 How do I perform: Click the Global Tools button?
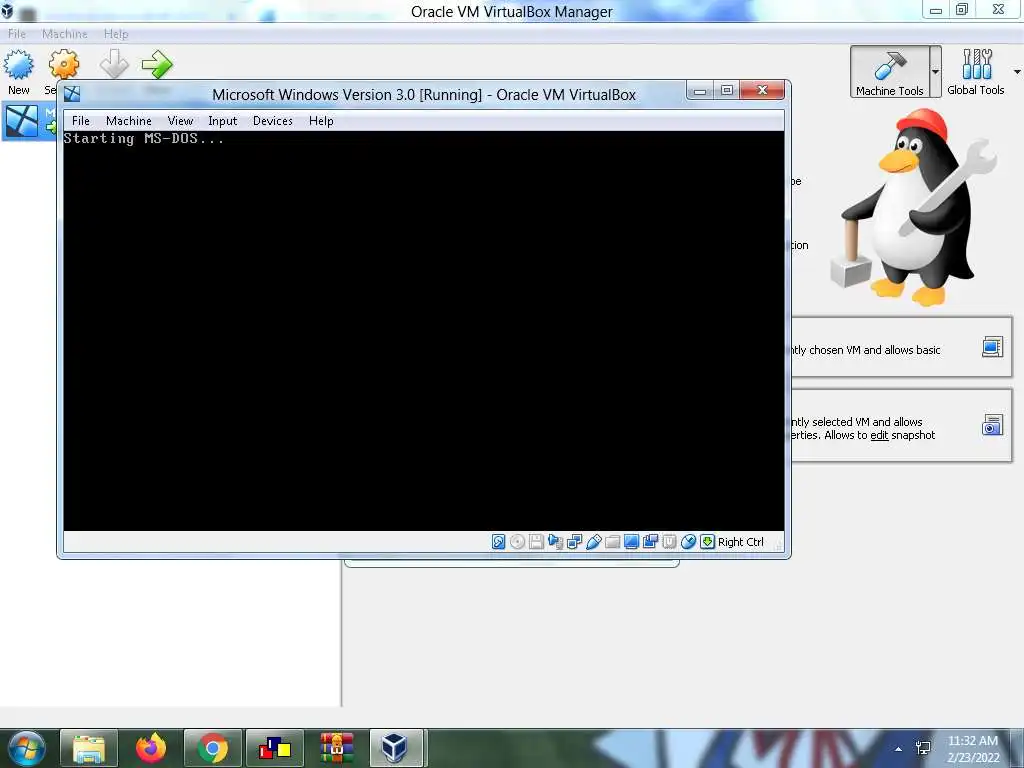(976, 72)
